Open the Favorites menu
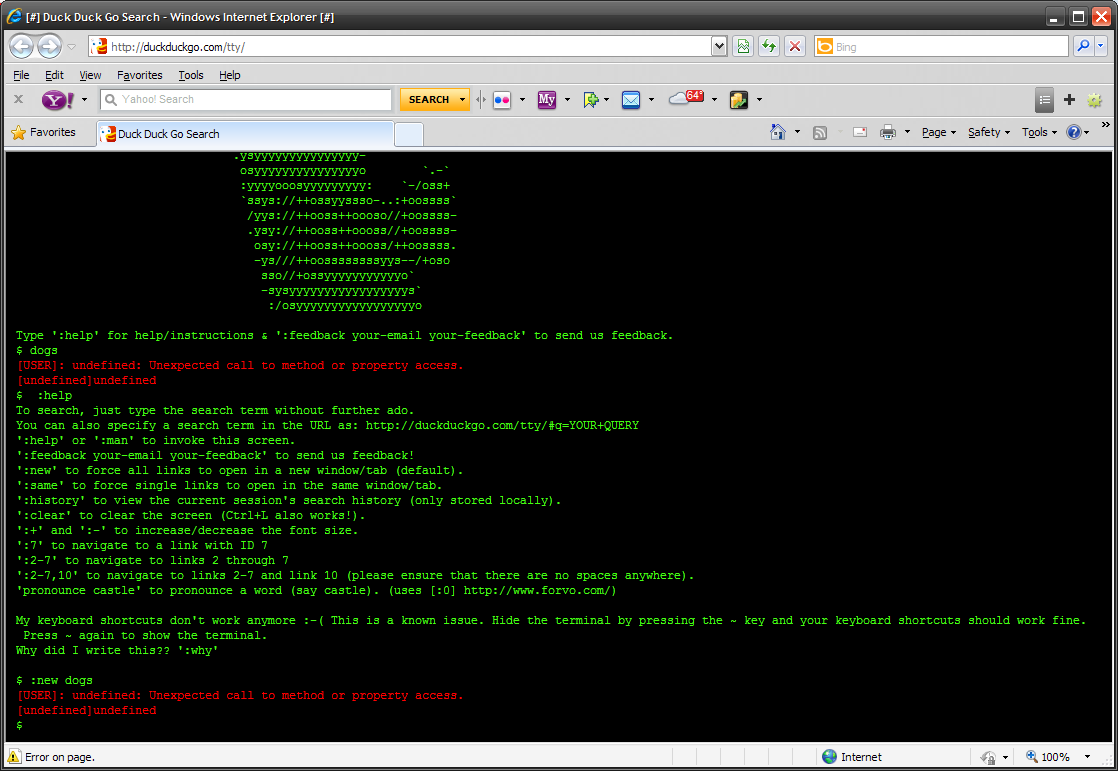 click(140, 75)
